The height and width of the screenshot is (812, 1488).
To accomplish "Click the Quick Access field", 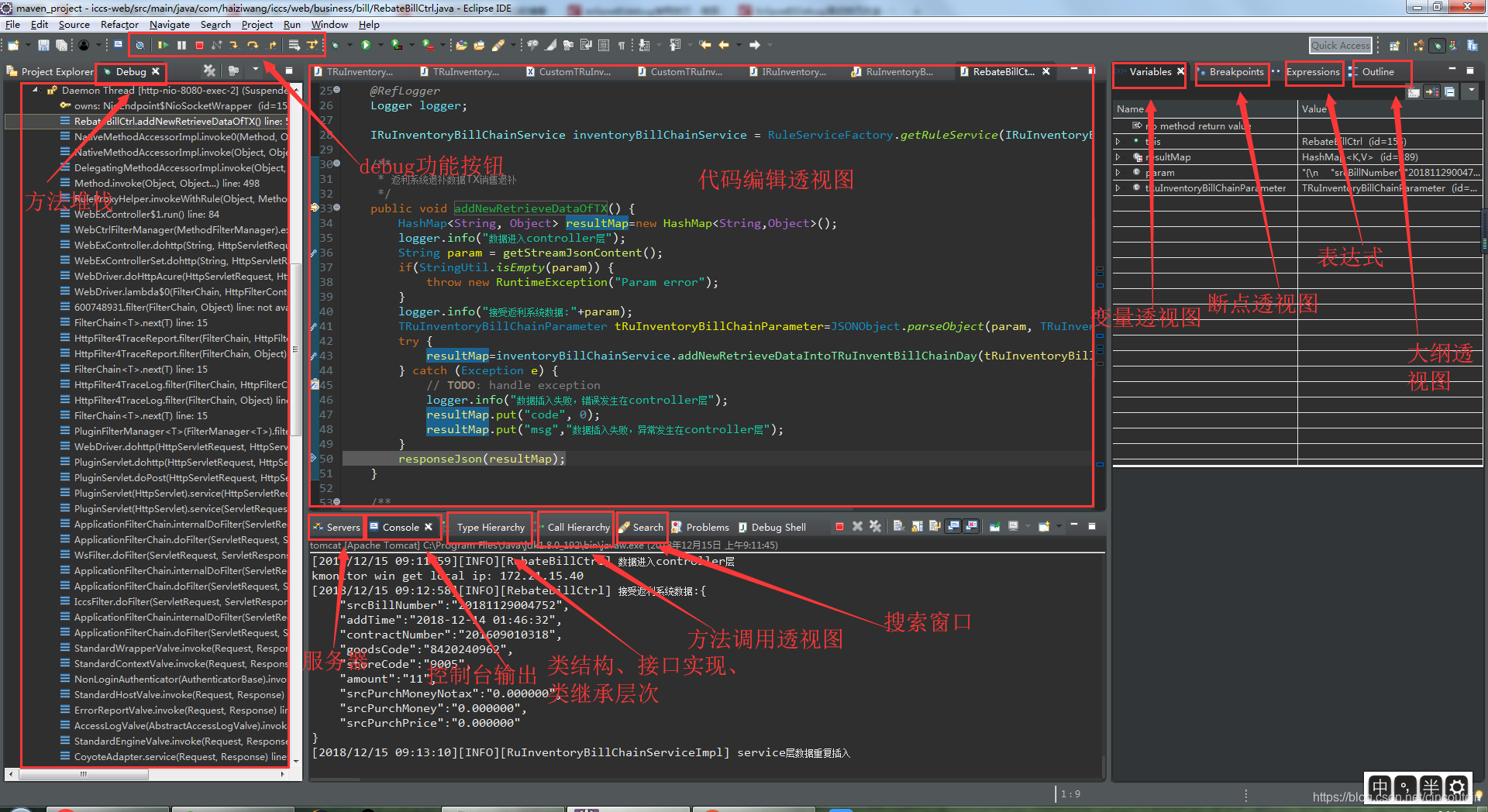I will [x=1340, y=45].
